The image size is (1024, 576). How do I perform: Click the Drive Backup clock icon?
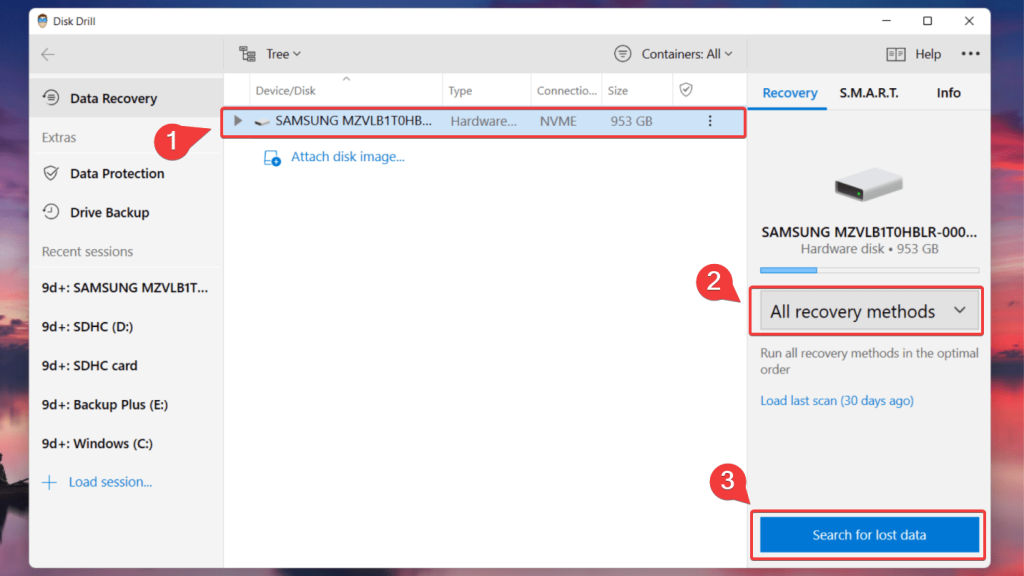(x=49, y=212)
